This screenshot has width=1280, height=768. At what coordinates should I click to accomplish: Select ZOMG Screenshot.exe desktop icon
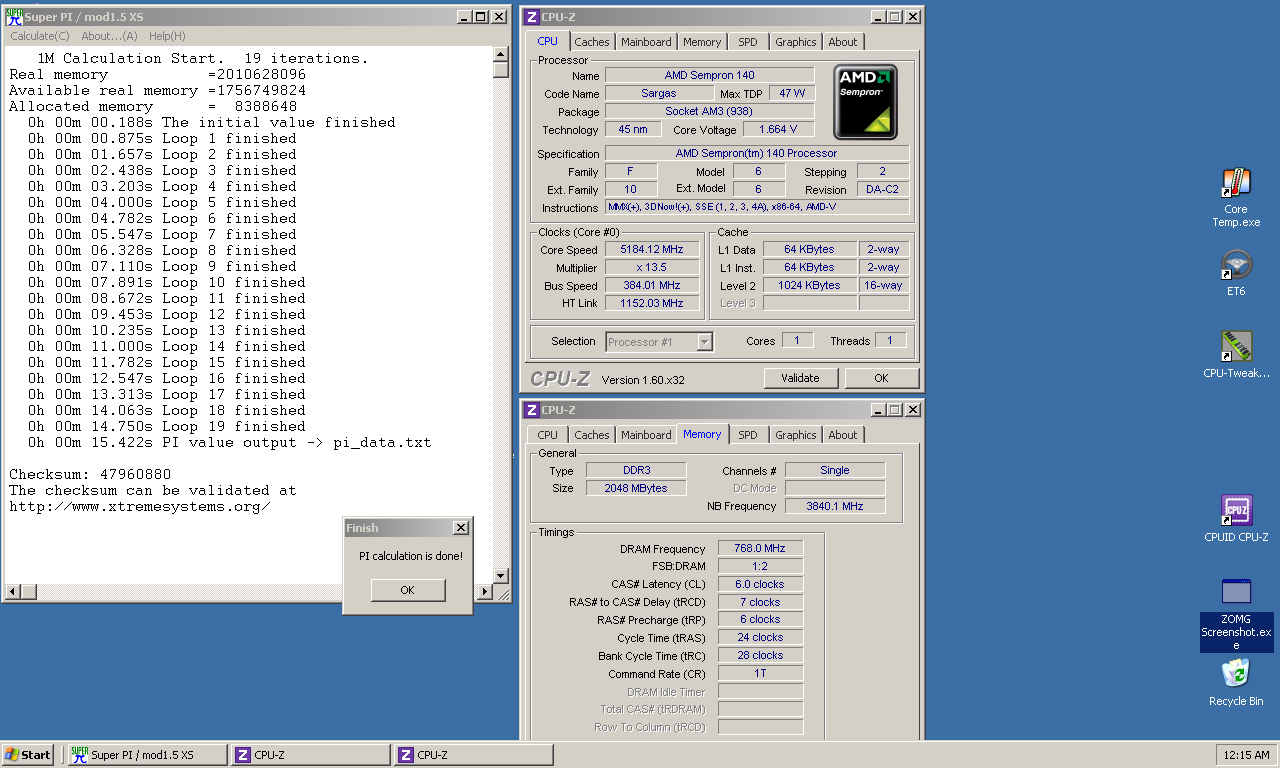point(1236,614)
